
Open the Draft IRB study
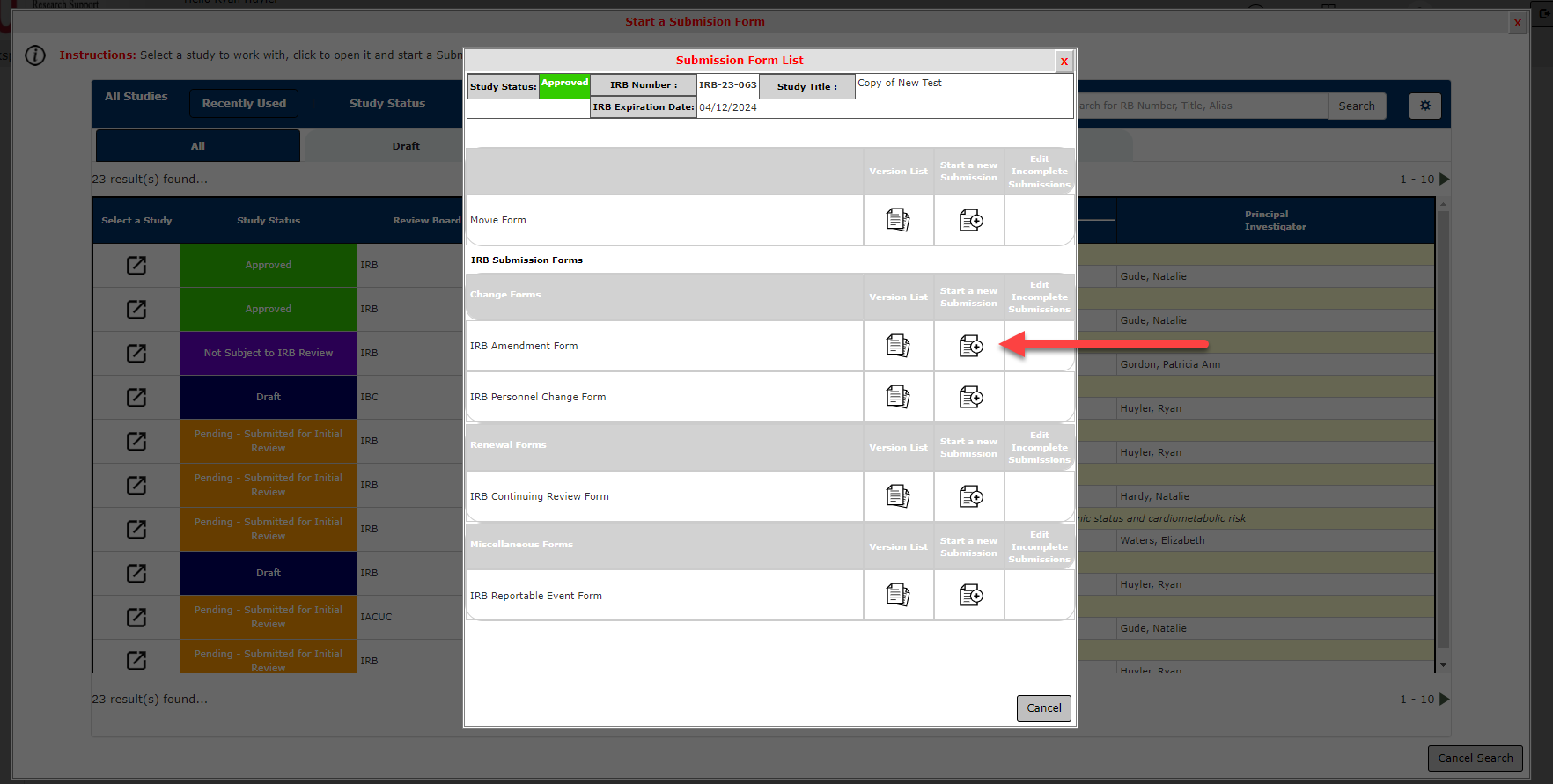[136, 574]
